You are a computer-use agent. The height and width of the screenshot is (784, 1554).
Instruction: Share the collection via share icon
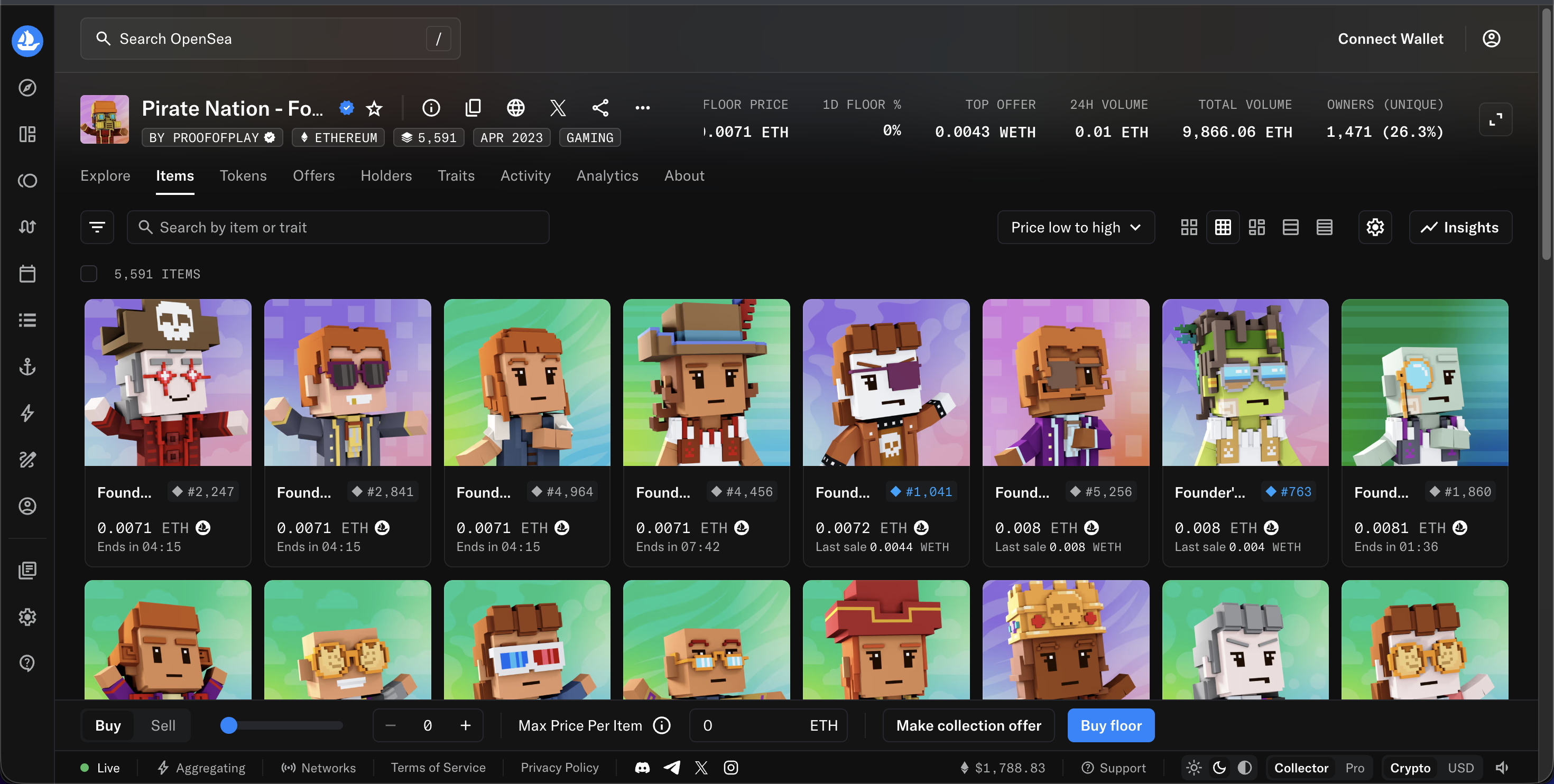(600, 108)
